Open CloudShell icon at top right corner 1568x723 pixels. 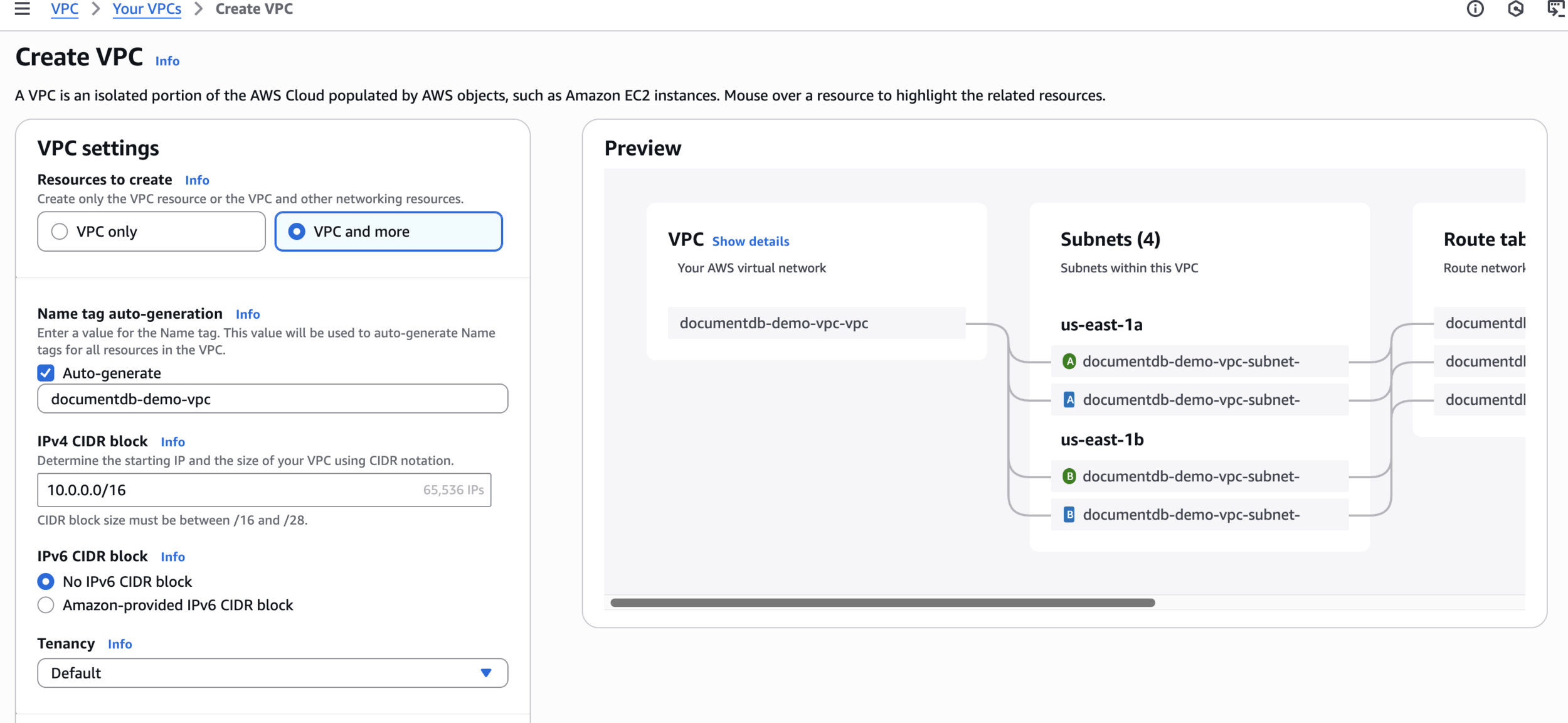[x=1556, y=9]
